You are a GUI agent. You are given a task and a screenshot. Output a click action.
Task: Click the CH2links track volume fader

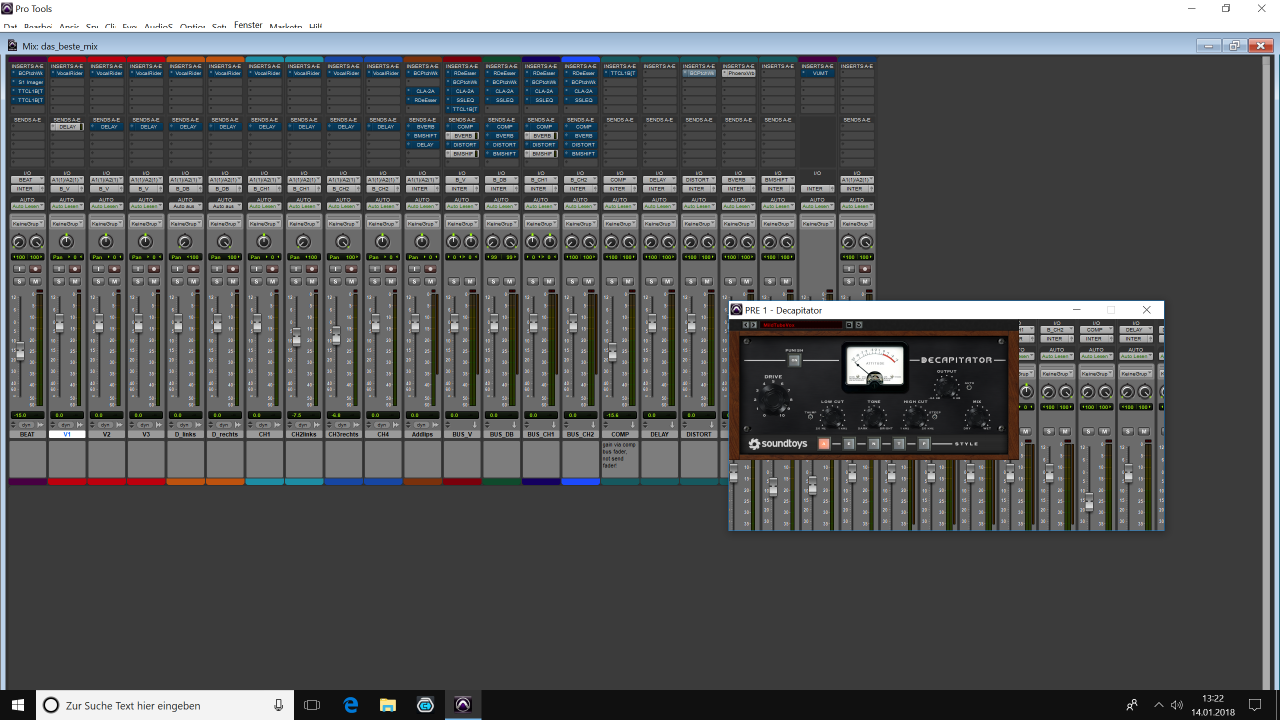click(296, 337)
